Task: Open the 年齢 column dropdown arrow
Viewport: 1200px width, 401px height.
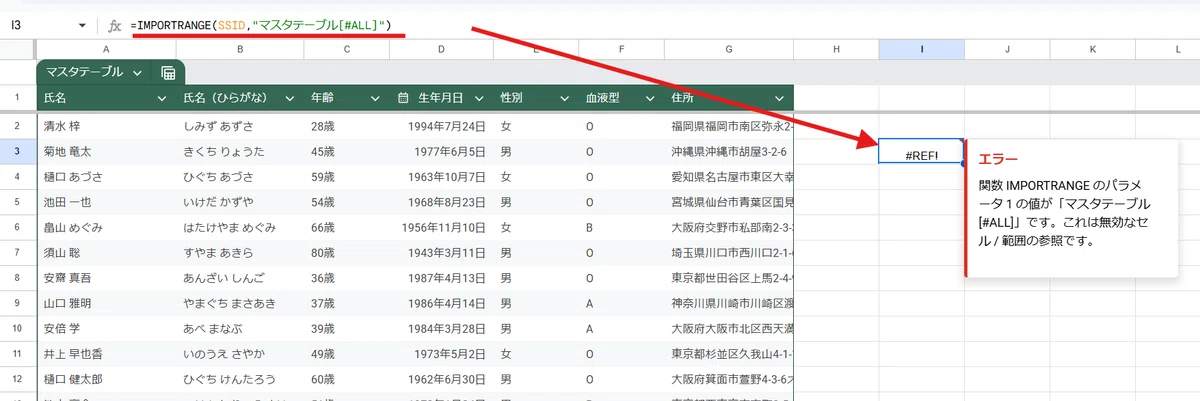Action: click(375, 98)
